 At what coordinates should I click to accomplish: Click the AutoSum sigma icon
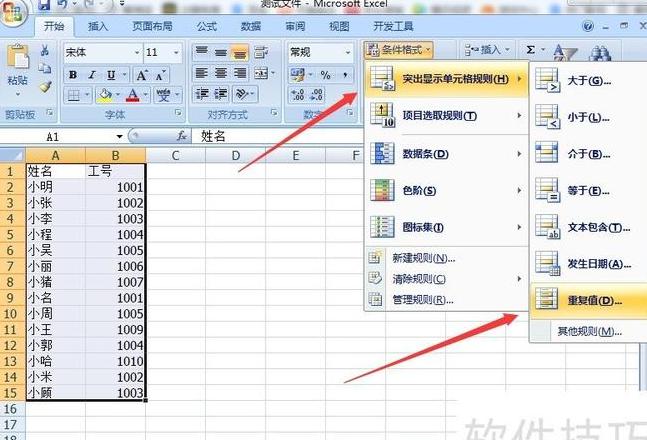click(x=531, y=50)
